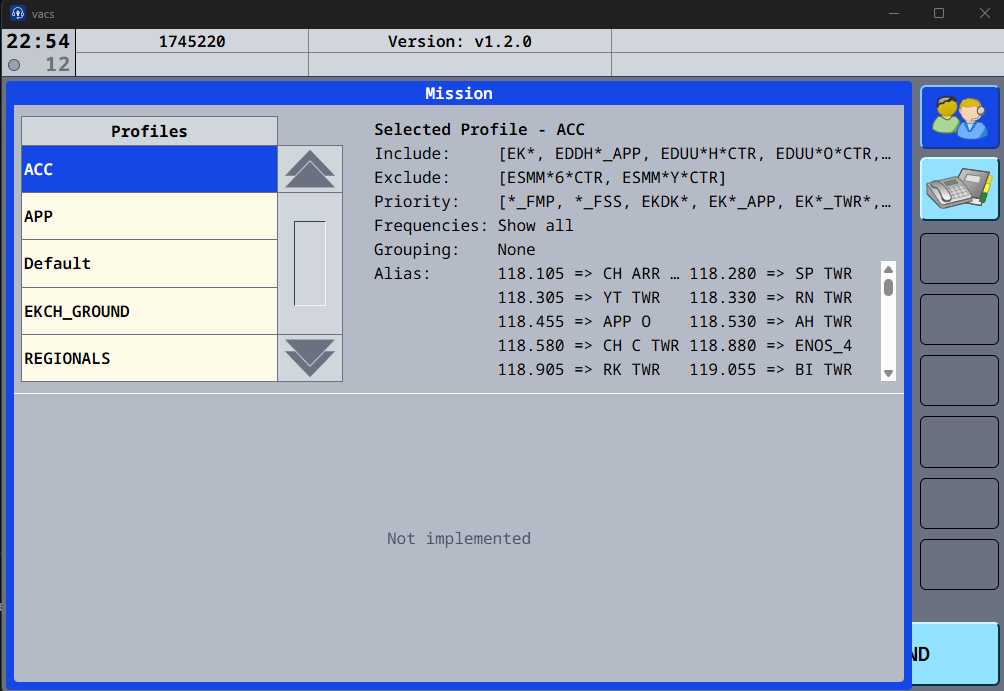Click the partially hidden END button
Viewport: 1004px width, 691px height.
point(955,654)
